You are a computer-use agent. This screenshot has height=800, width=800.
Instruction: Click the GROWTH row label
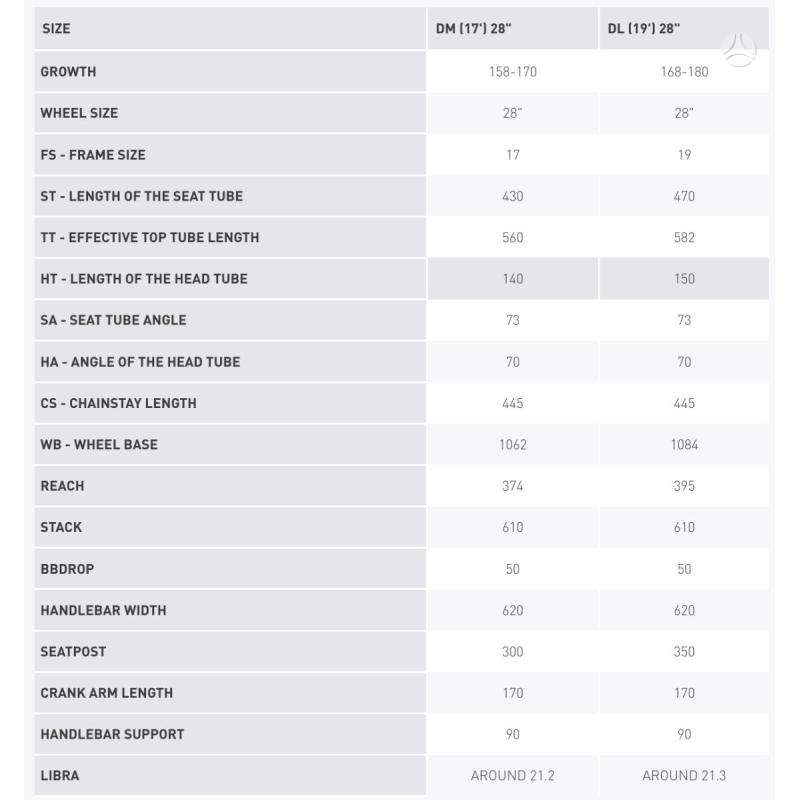[x=68, y=72]
